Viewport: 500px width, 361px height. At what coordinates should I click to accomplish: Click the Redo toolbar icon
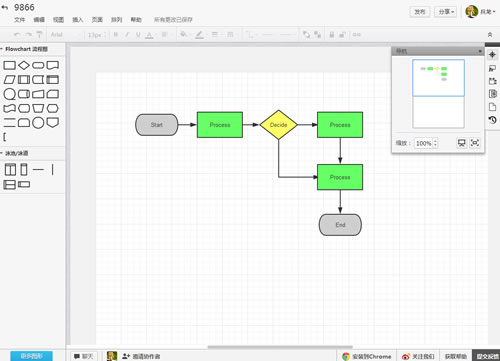29,34
